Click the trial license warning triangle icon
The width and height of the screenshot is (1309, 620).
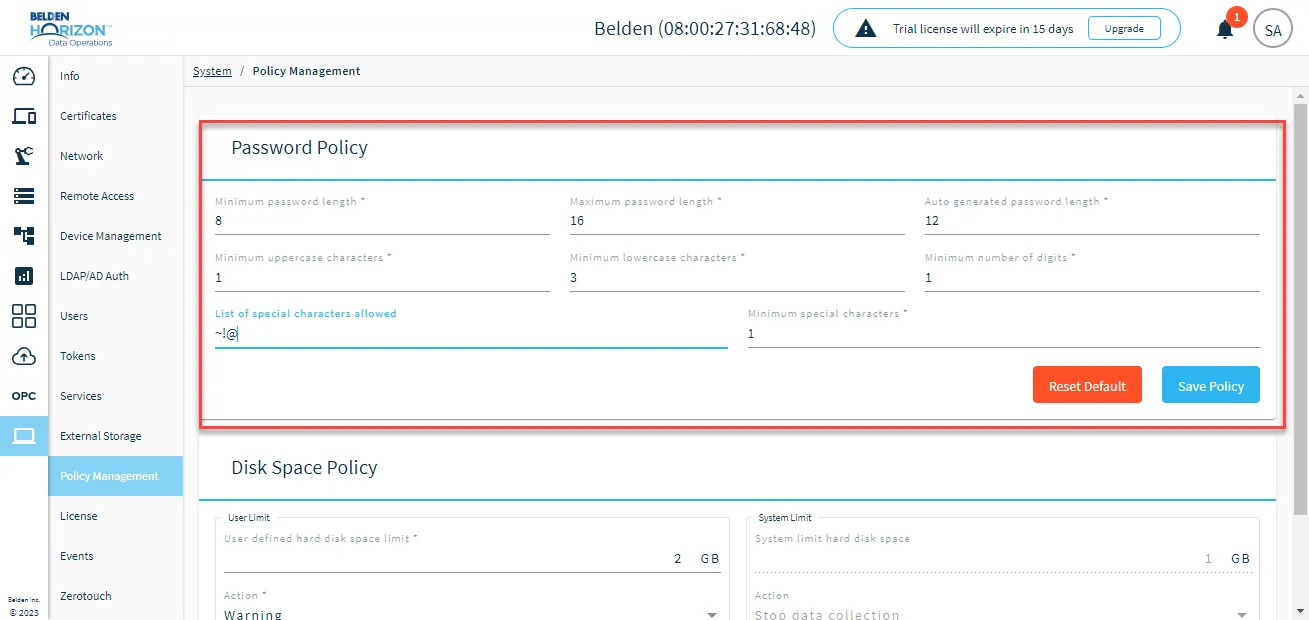[x=866, y=29]
